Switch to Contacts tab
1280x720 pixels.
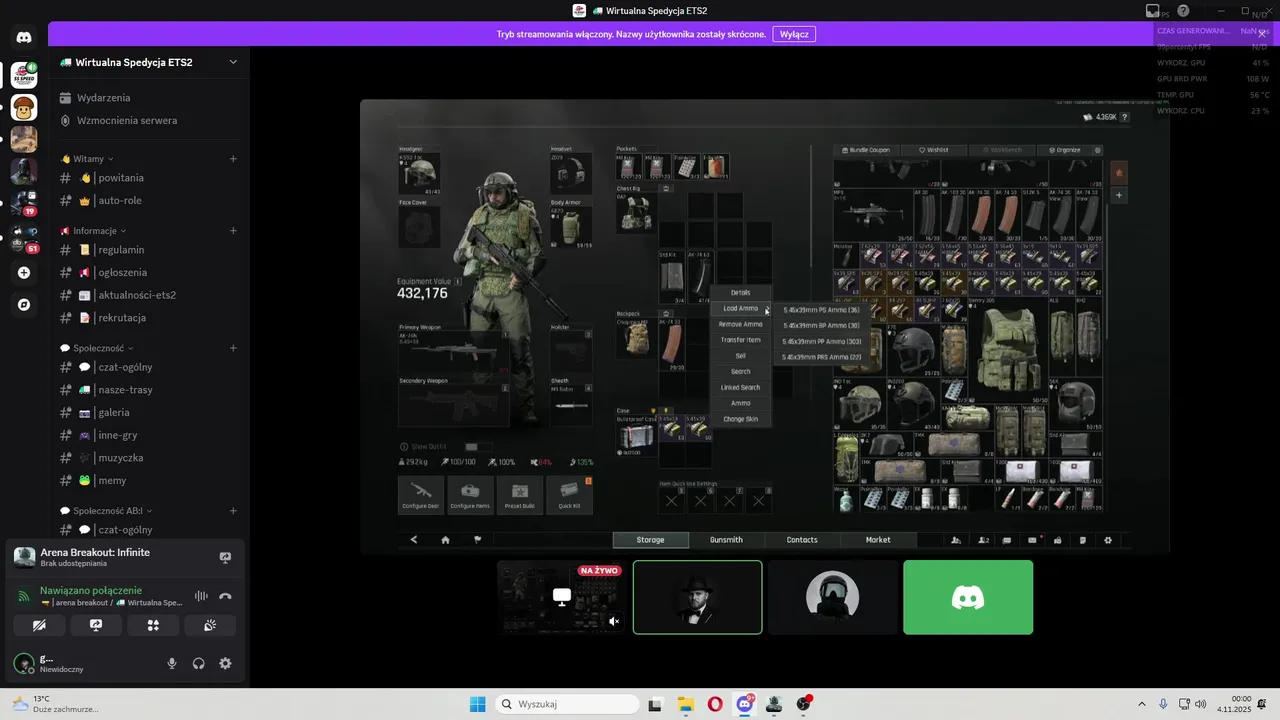click(802, 540)
